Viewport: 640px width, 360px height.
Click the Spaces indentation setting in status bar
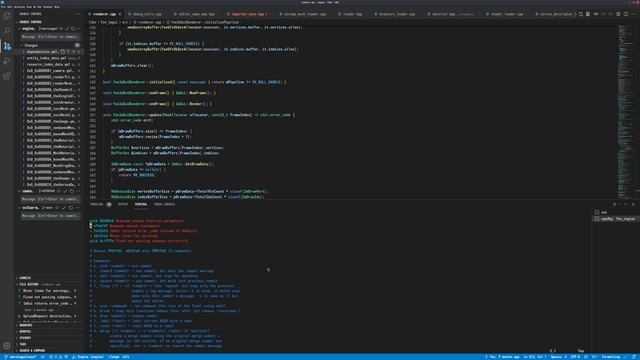click(x=558, y=357)
